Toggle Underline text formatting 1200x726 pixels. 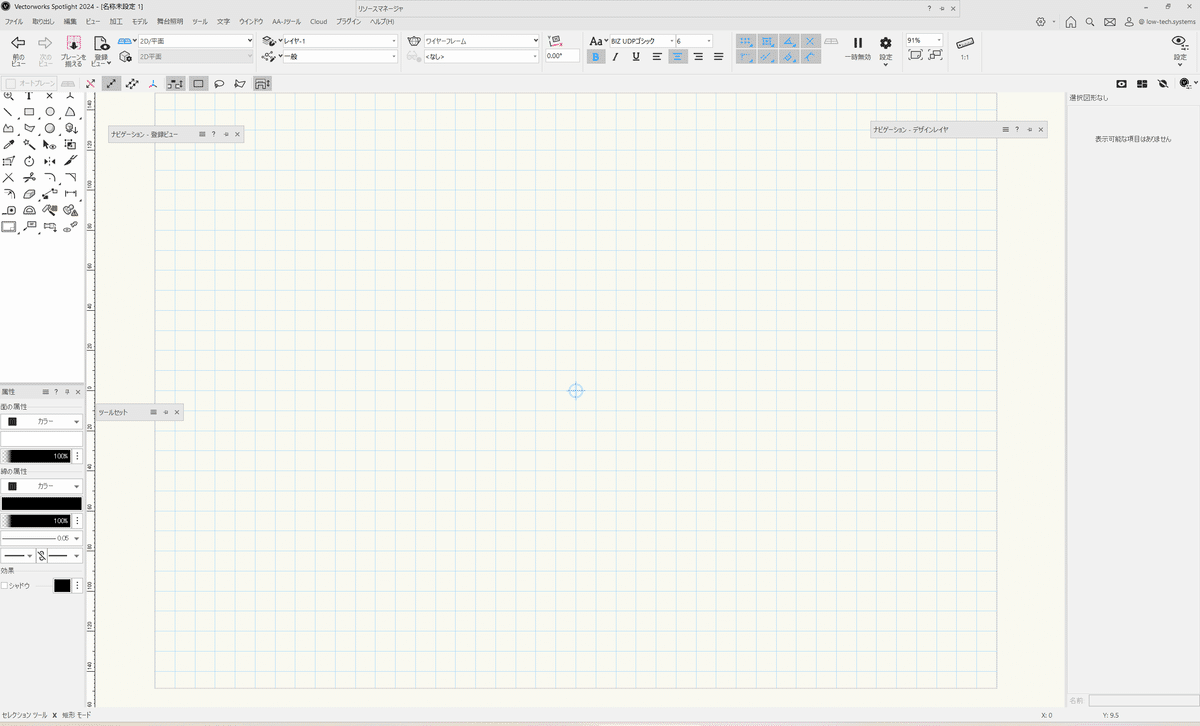(x=636, y=57)
